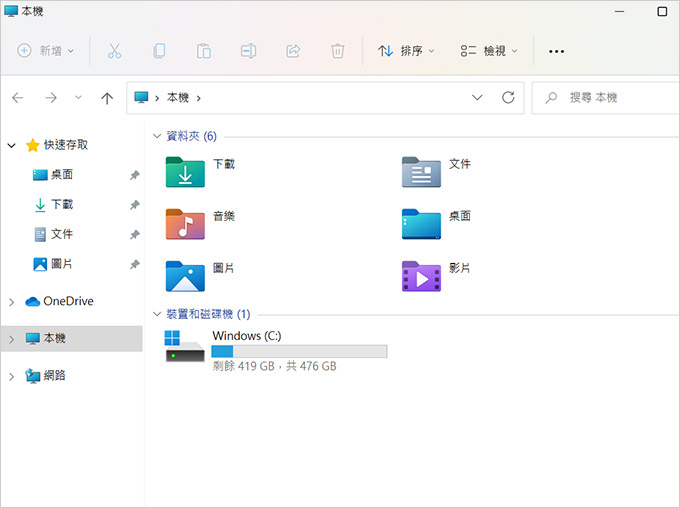
Task: Open the 文件 folder icon in main pane
Action: tap(421, 172)
